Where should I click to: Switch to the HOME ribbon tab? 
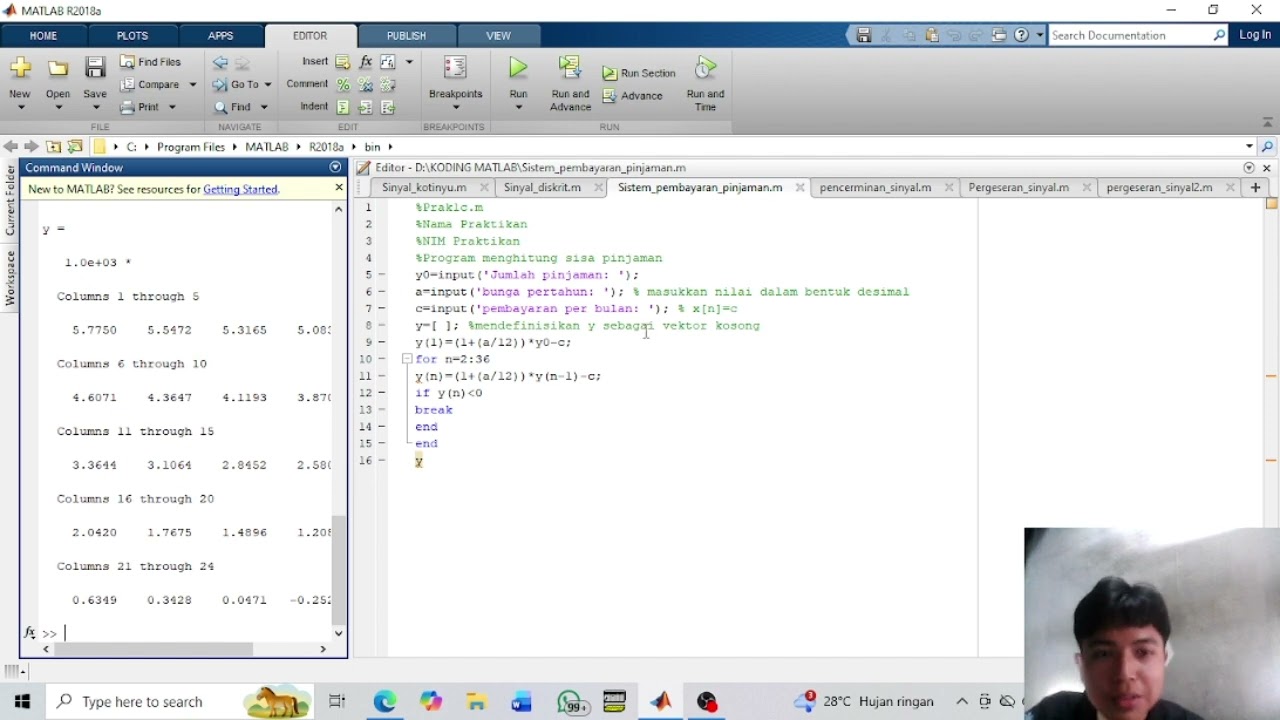pyautogui.click(x=43, y=36)
